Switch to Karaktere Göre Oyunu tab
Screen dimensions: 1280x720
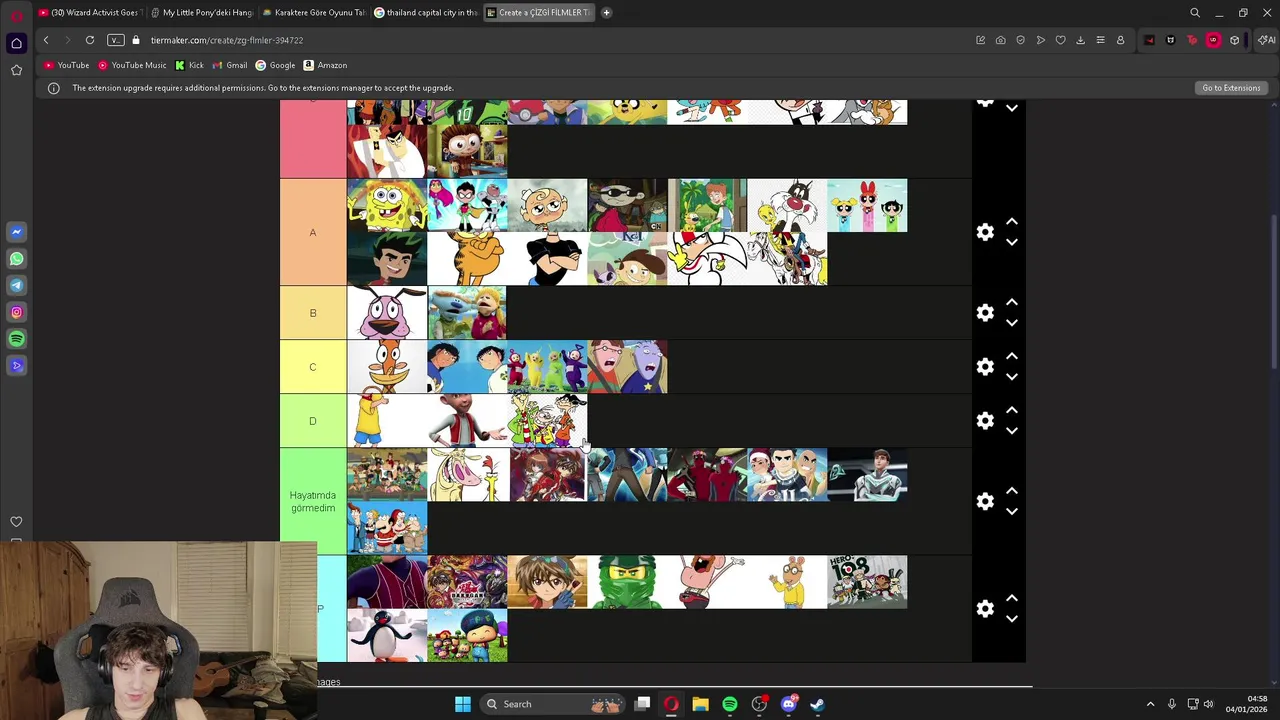pyautogui.click(x=314, y=12)
